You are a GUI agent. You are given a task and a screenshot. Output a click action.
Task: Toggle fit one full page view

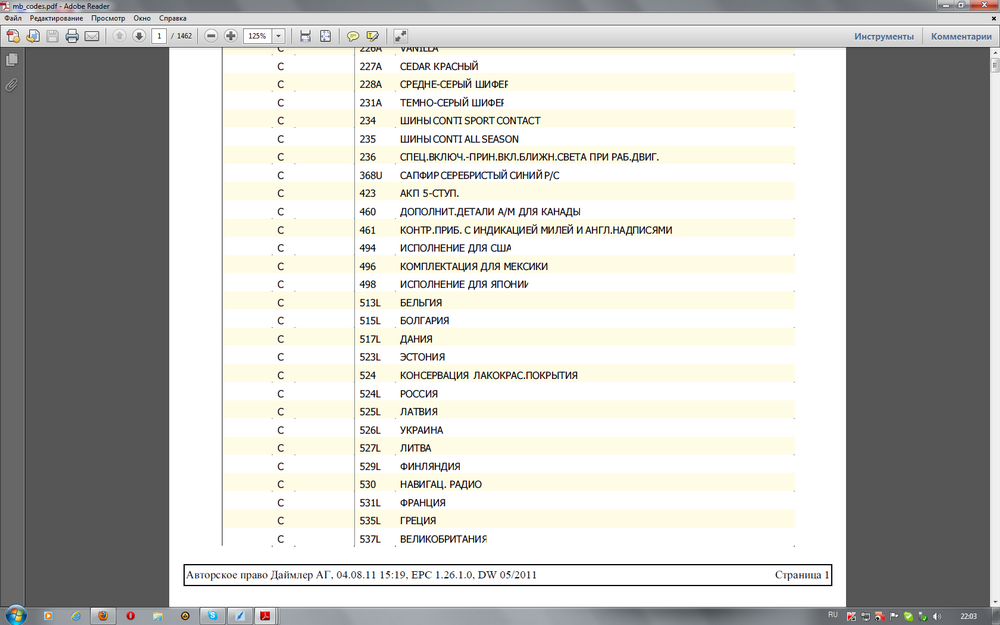pyautogui.click(x=325, y=36)
